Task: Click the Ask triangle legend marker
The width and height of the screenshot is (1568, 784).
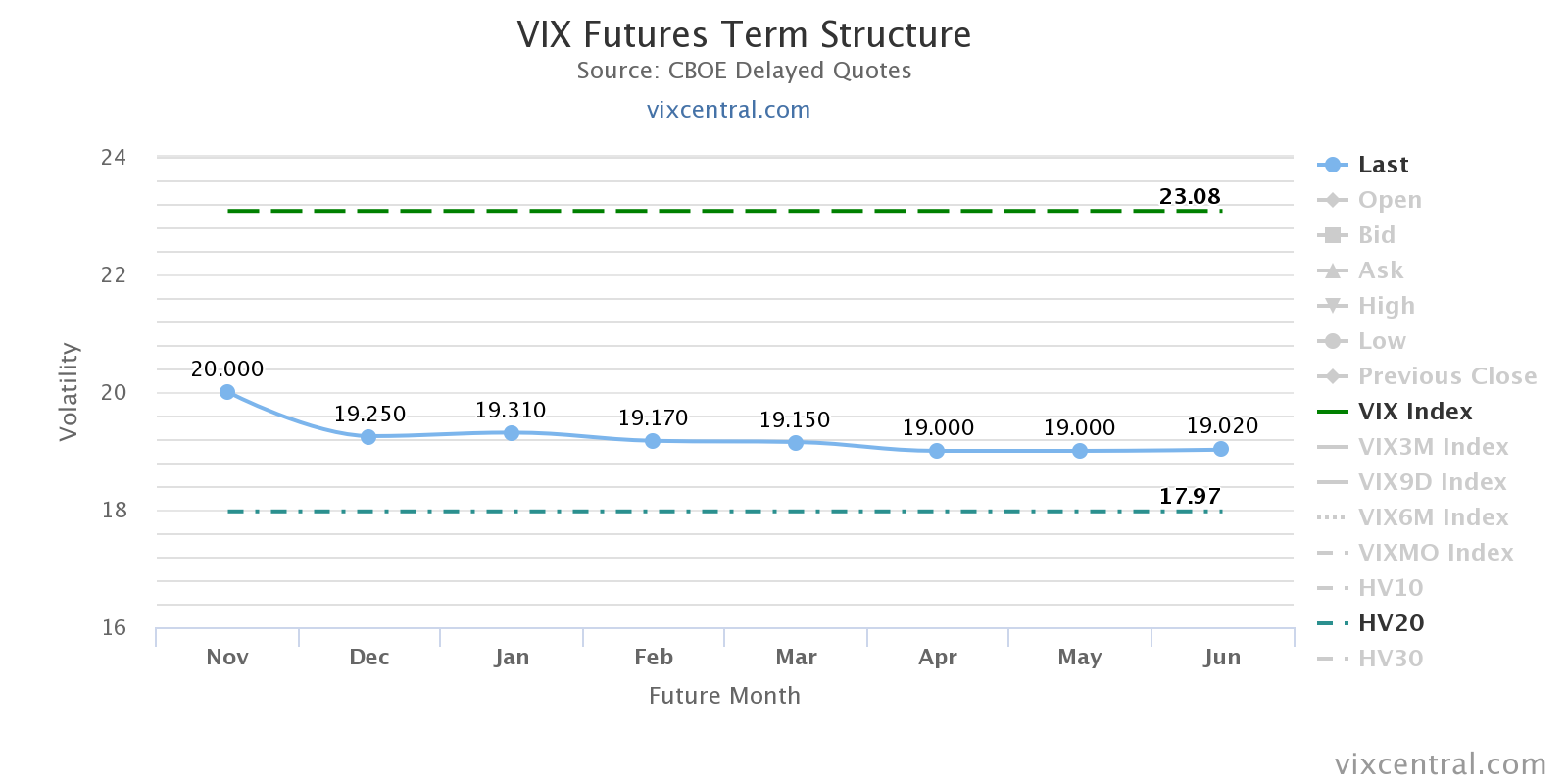Action: point(1332,270)
